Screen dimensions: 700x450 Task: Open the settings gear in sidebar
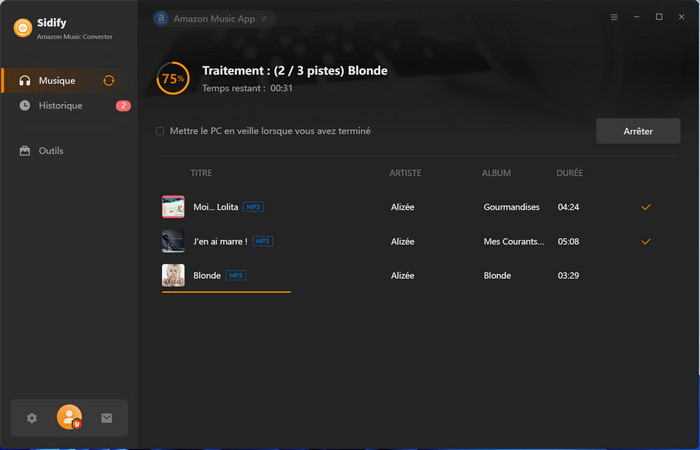pos(32,418)
